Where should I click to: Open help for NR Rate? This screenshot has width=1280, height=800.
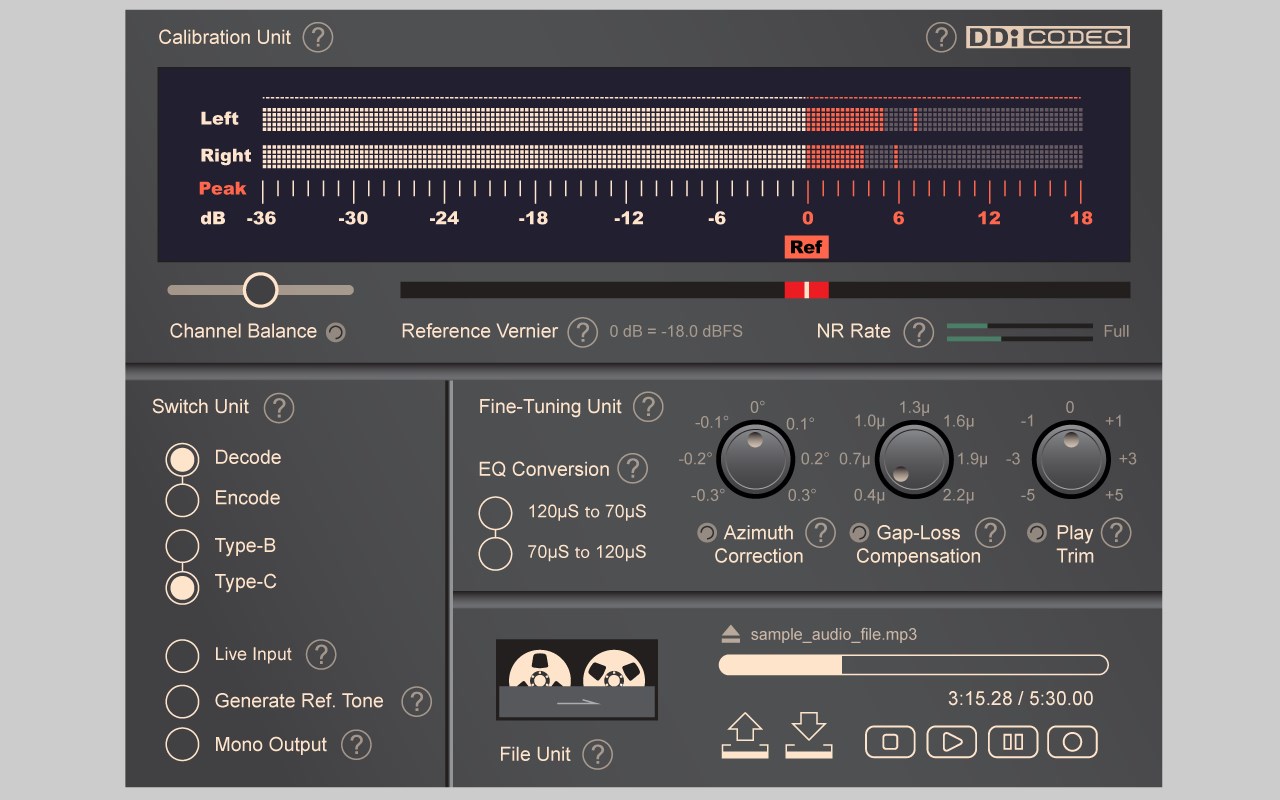[918, 332]
